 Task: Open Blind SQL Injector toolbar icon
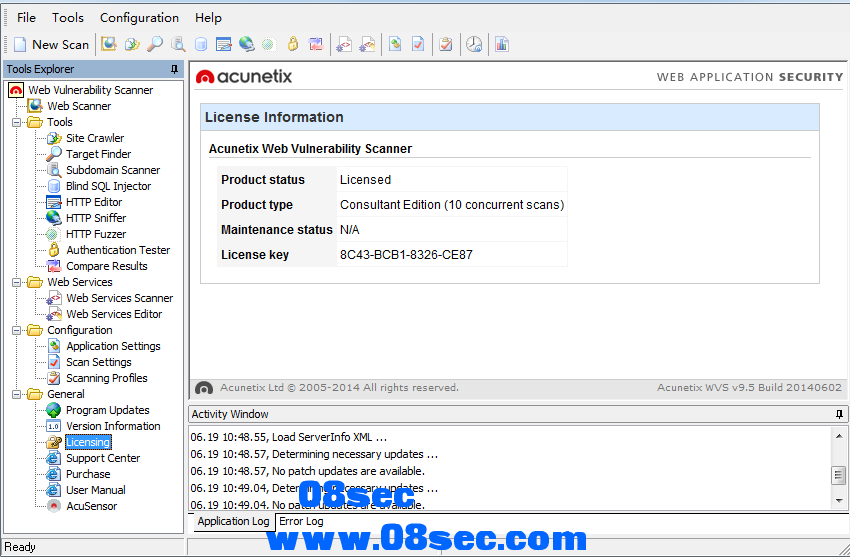pyautogui.click(x=201, y=44)
